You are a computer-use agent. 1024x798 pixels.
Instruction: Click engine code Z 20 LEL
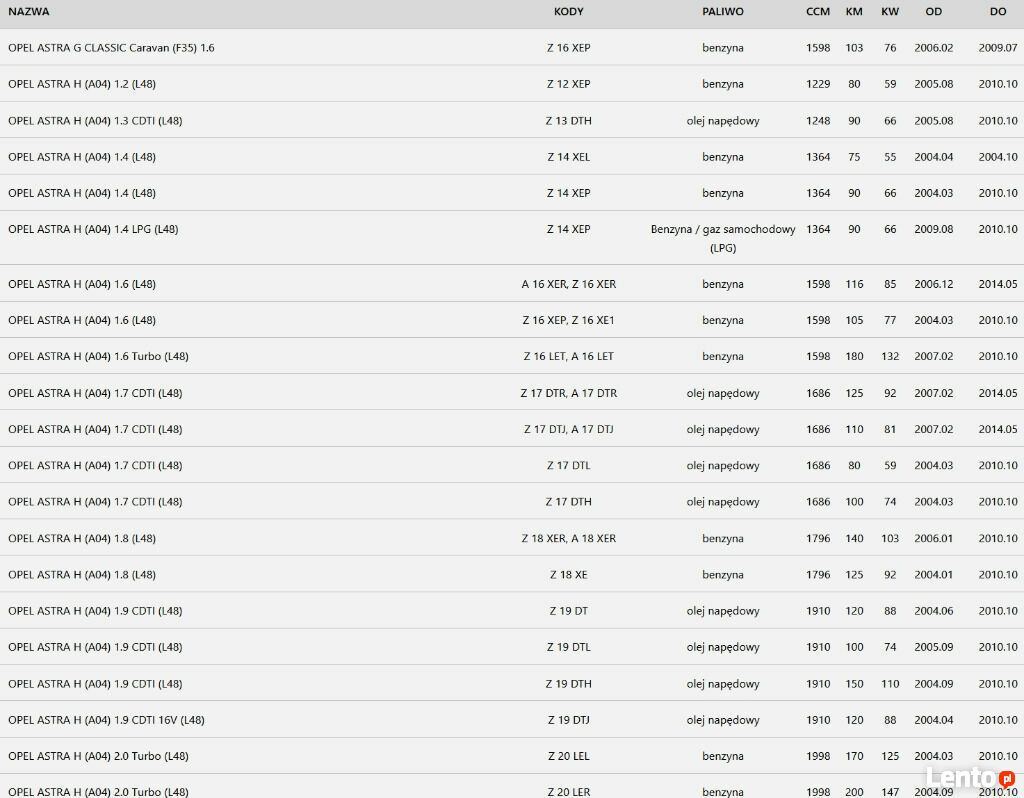pos(568,756)
